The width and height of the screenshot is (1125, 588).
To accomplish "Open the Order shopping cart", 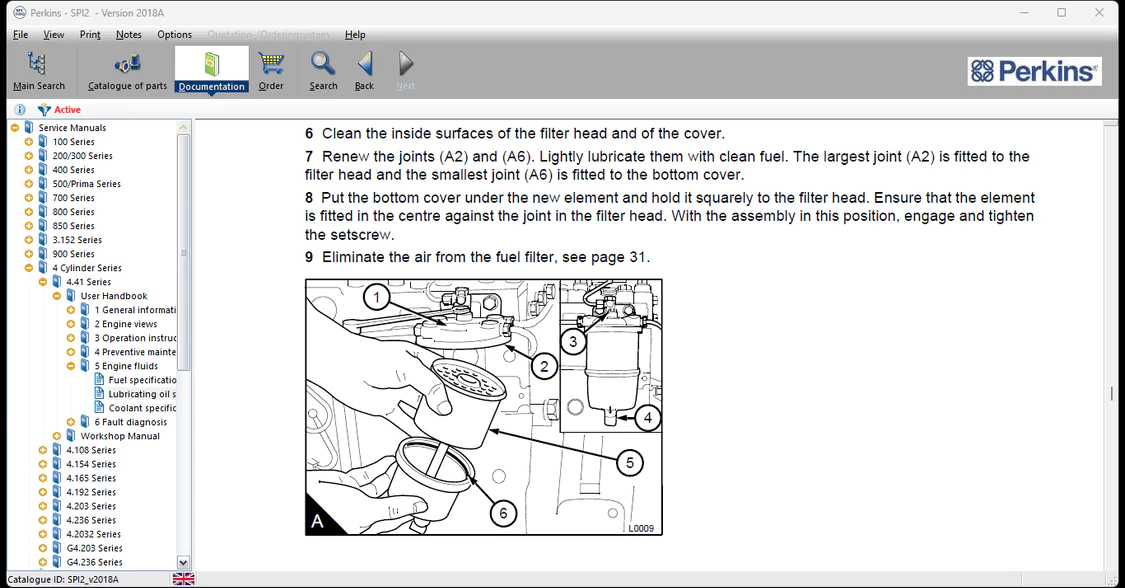I will point(271,70).
